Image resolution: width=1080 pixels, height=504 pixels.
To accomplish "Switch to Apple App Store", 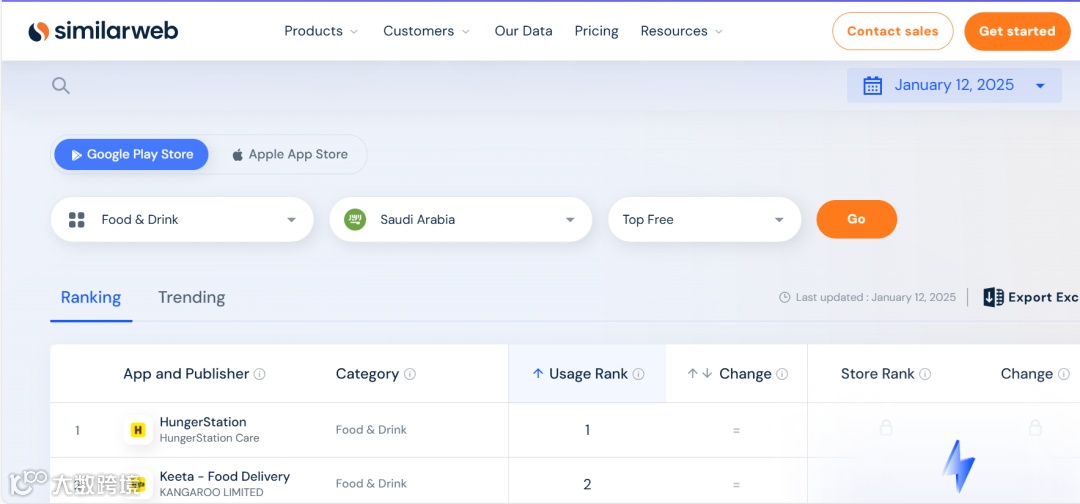I will 289,154.
